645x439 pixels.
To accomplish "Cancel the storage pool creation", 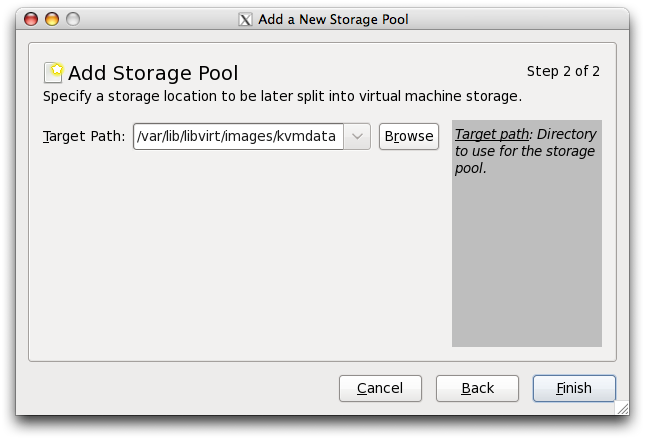I will (380, 388).
